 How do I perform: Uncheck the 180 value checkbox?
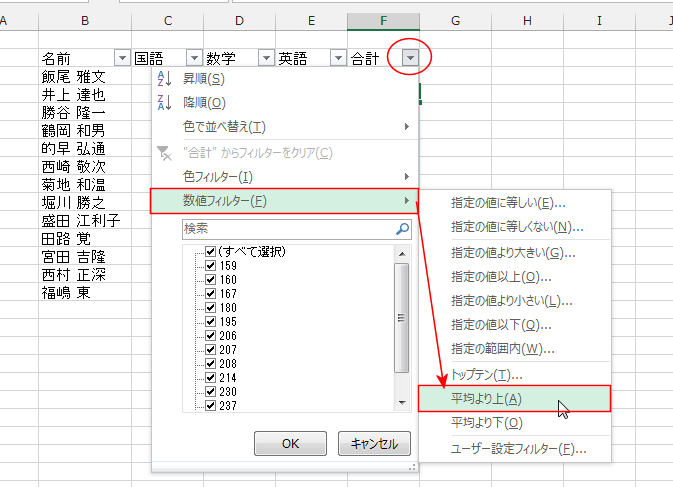[210, 308]
